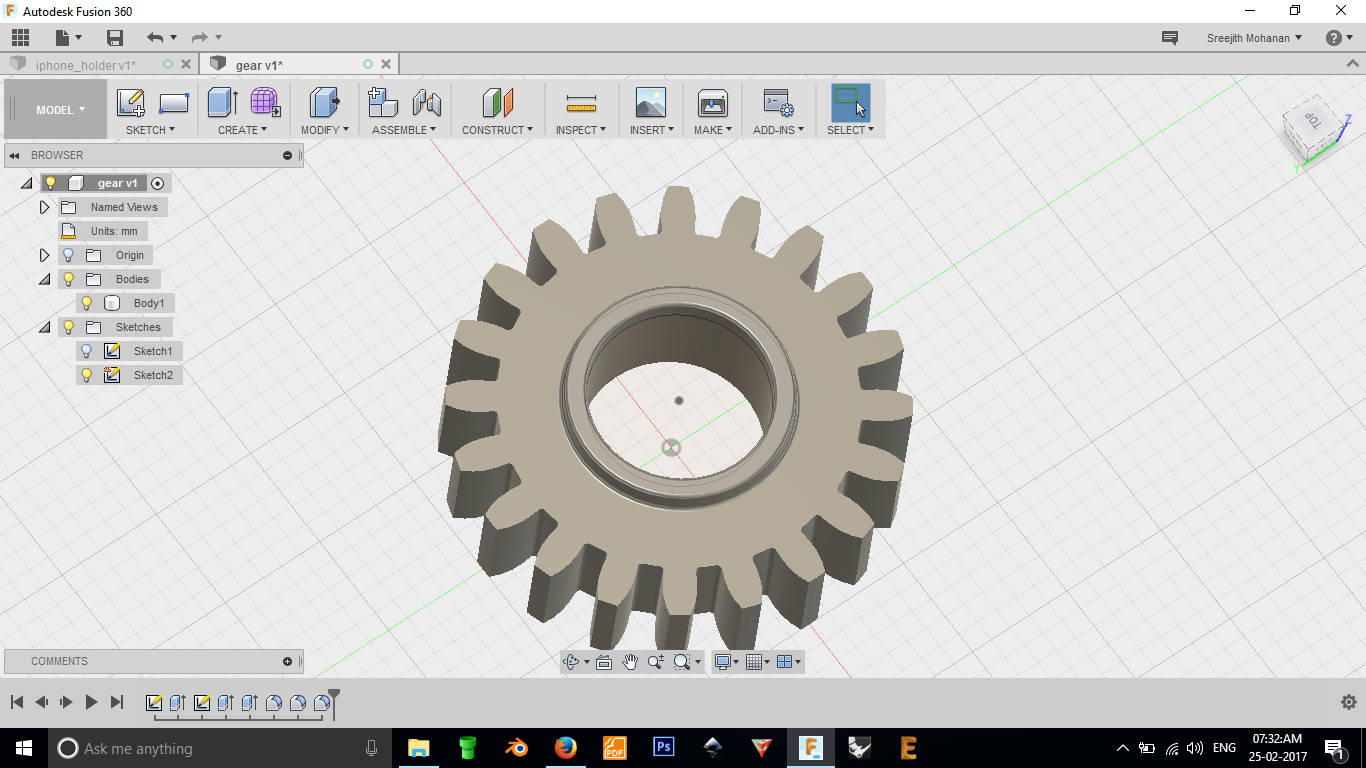Click the Offset Plane icon in Construct

(497, 103)
